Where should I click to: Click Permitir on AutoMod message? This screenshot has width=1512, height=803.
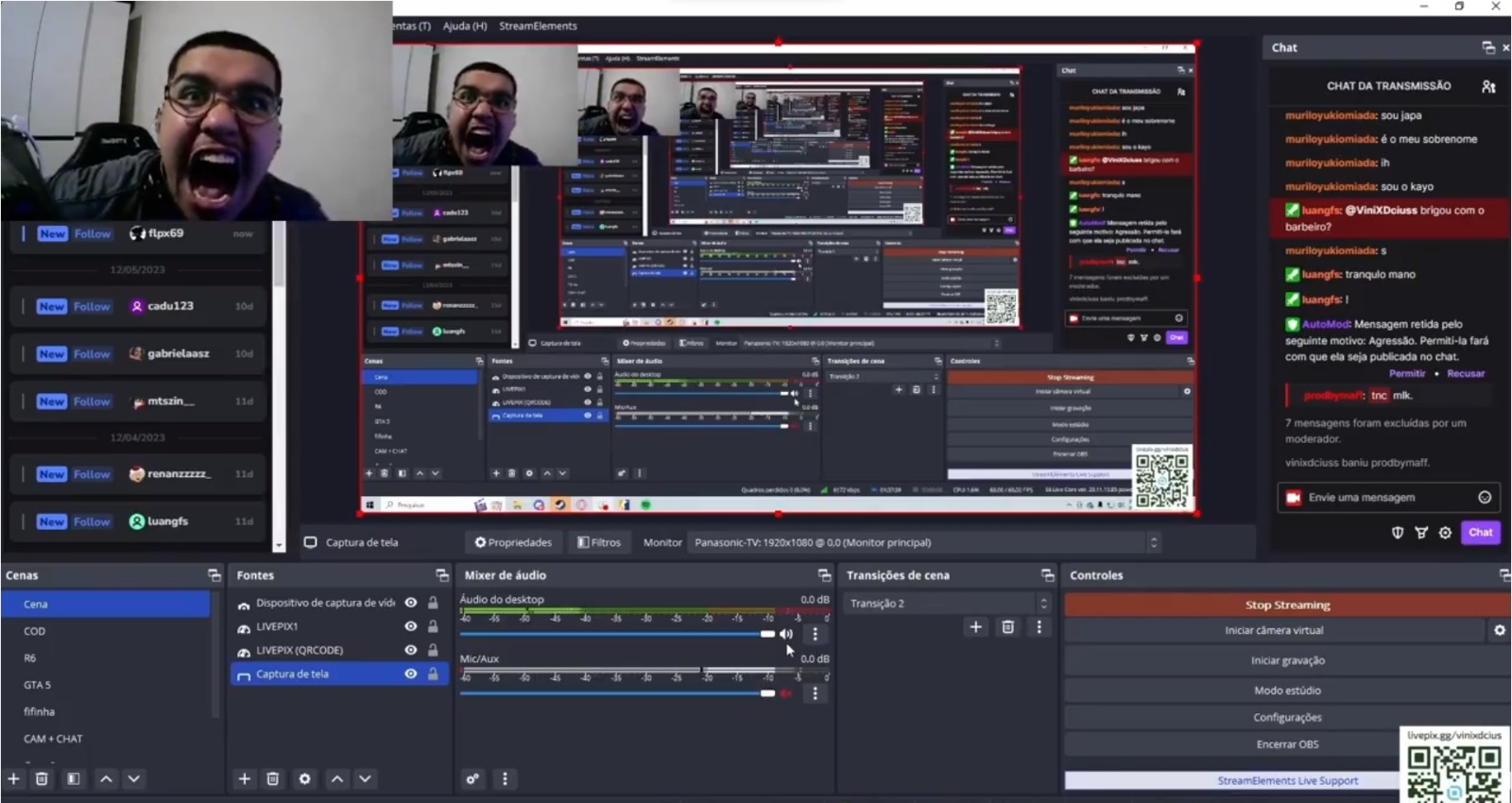coord(1407,373)
